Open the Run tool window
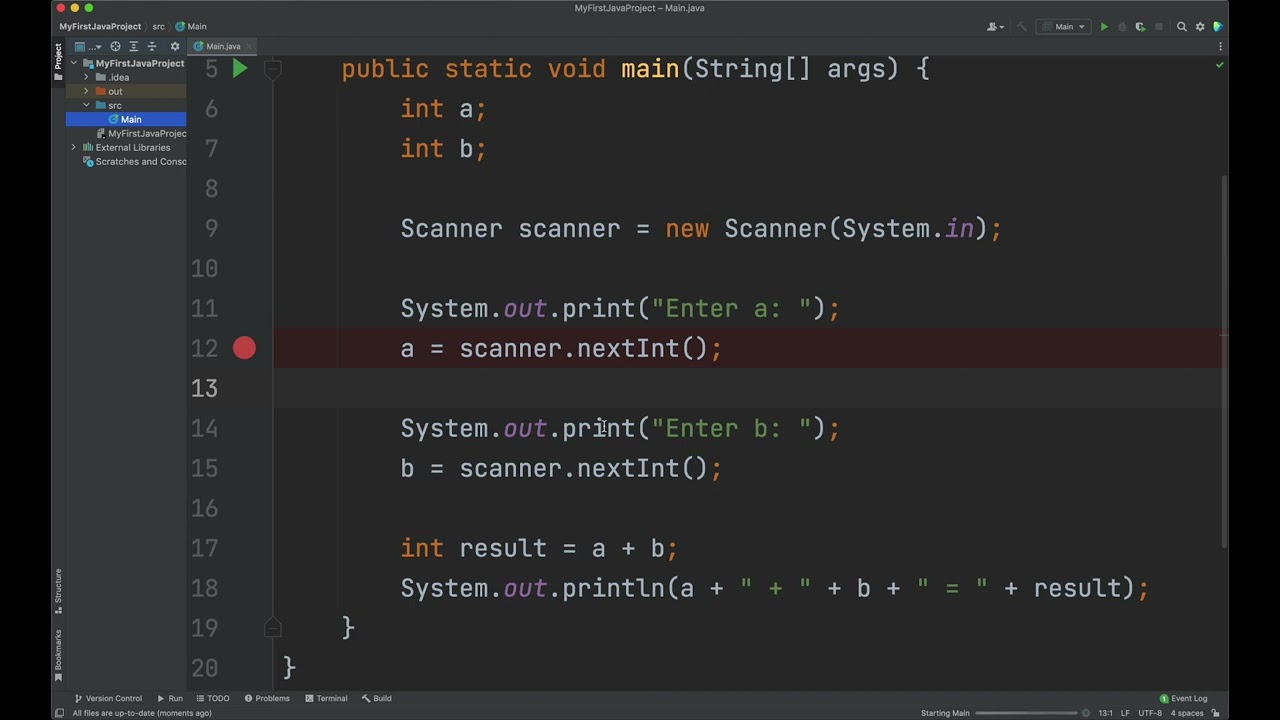Screen dimensions: 1280x720 170,698
